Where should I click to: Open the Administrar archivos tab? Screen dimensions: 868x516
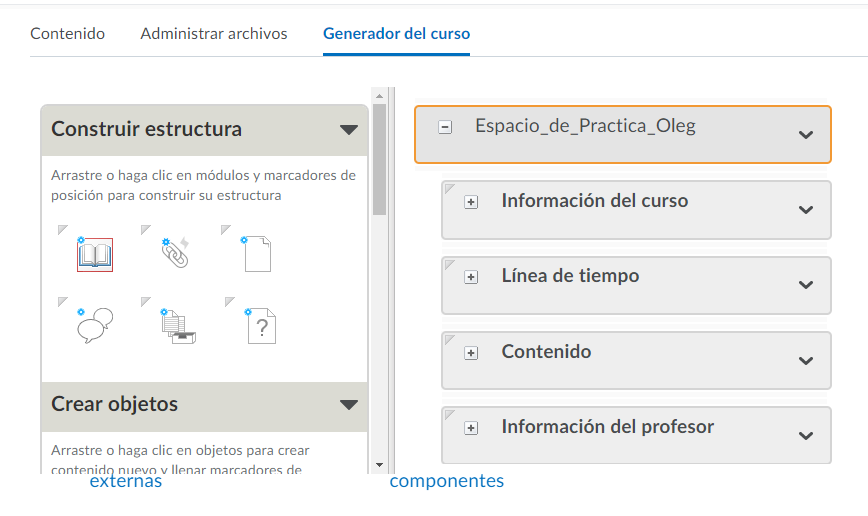pyautogui.click(x=214, y=34)
